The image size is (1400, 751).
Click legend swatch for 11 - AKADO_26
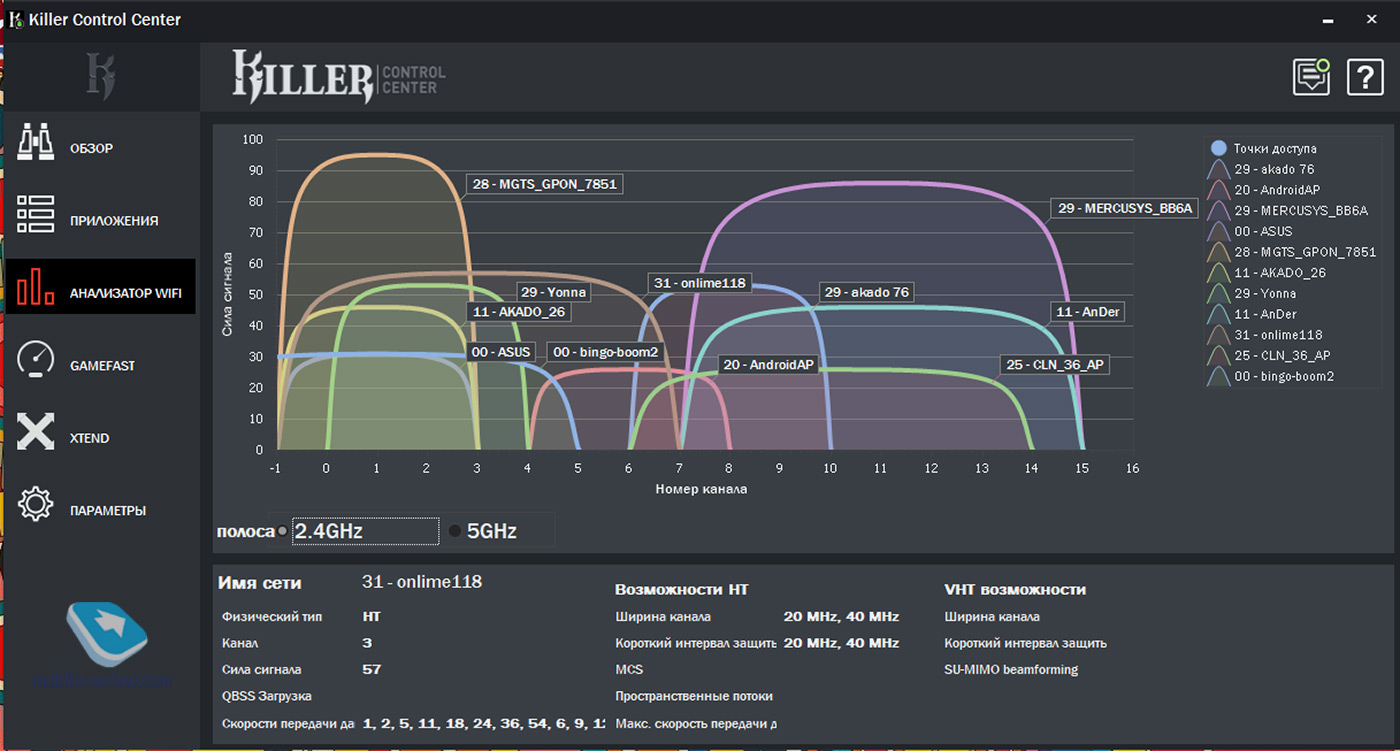[x=1218, y=272]
